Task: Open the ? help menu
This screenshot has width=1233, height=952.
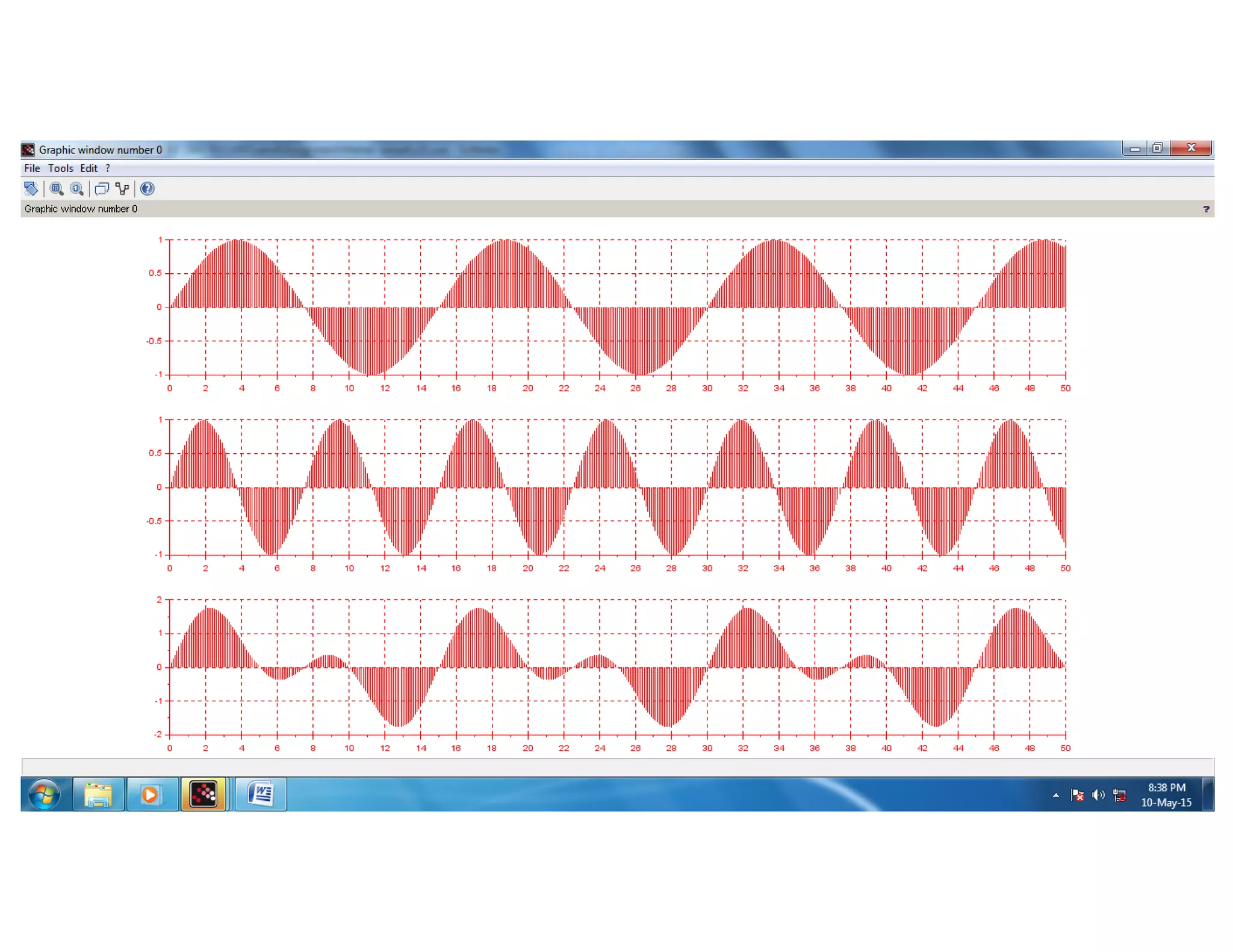Action: point(108,168)
